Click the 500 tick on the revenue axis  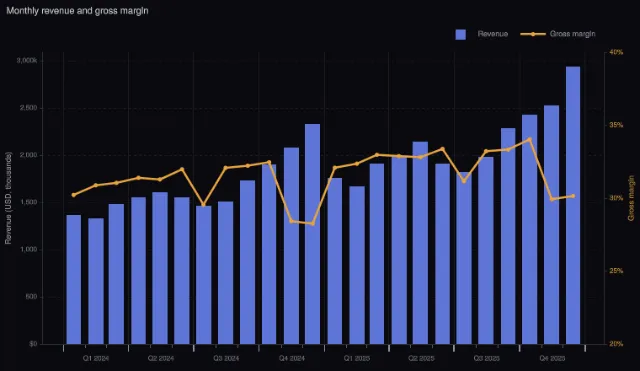(x=31, y=297)
